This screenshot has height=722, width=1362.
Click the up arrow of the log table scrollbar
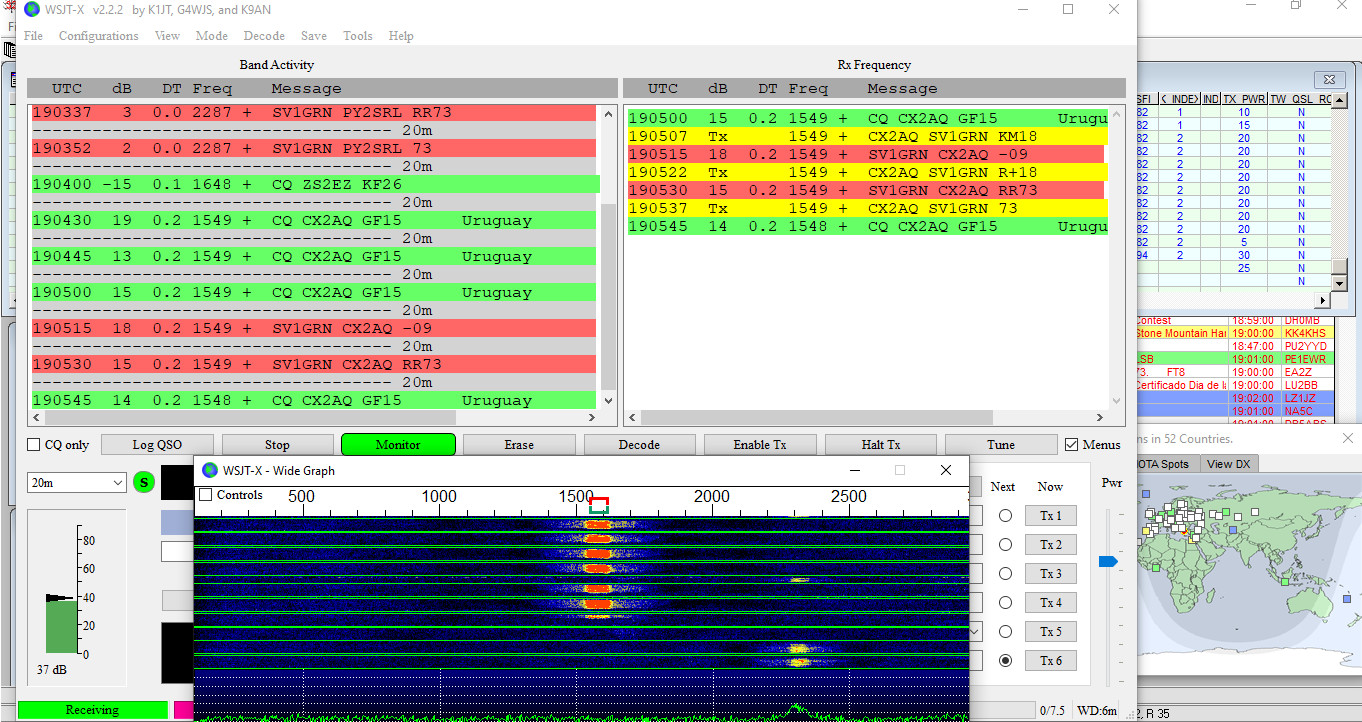tap(1339, 99)
